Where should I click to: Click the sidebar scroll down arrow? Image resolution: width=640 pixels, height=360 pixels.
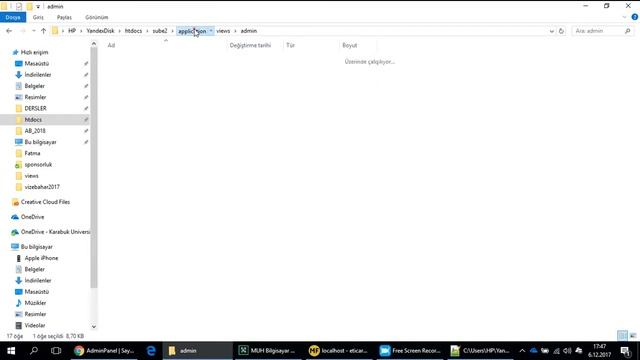(x=94, y=327)
